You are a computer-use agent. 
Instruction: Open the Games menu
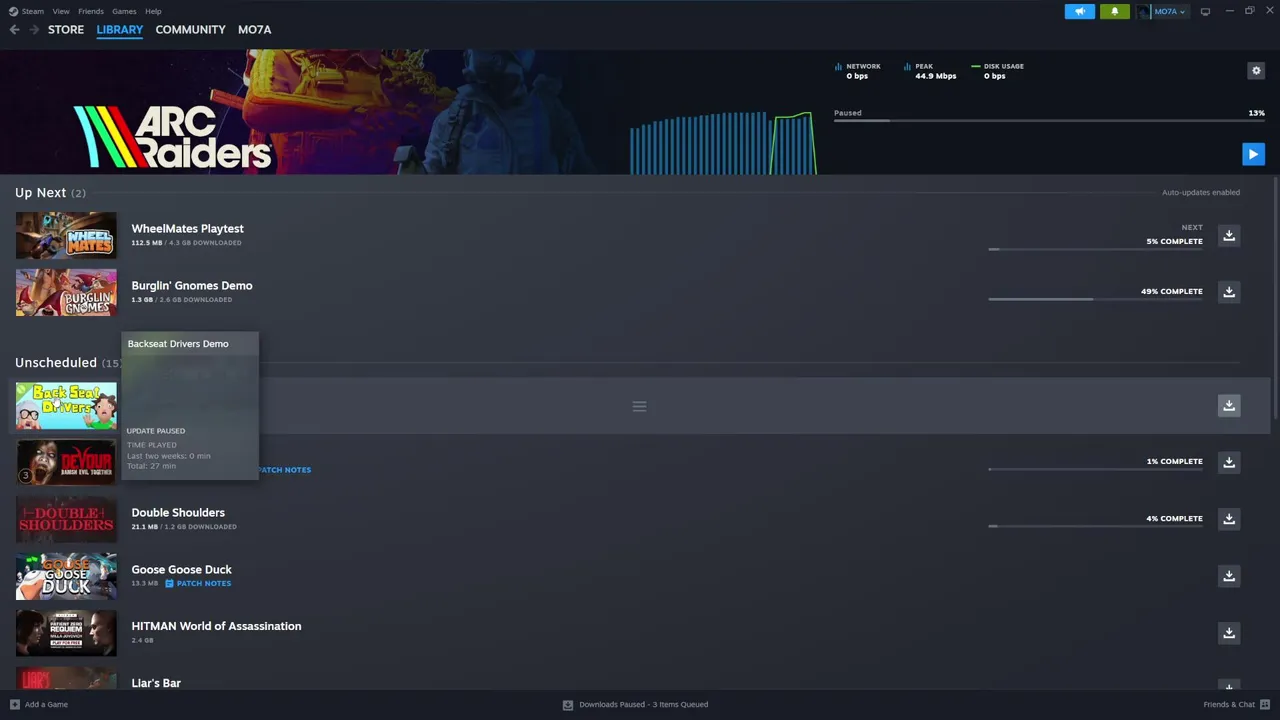(124, 11)
